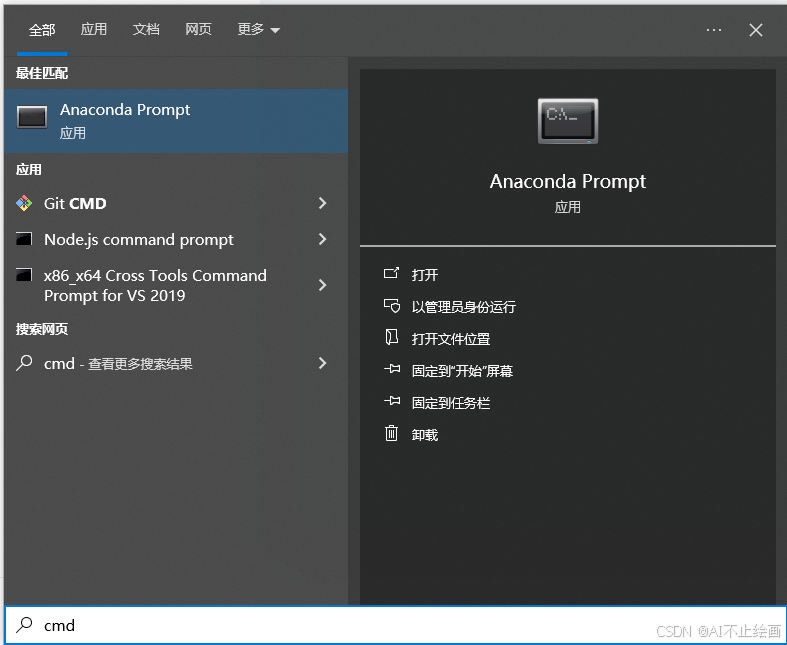Close the search panel with X

[x=756, y=30]
